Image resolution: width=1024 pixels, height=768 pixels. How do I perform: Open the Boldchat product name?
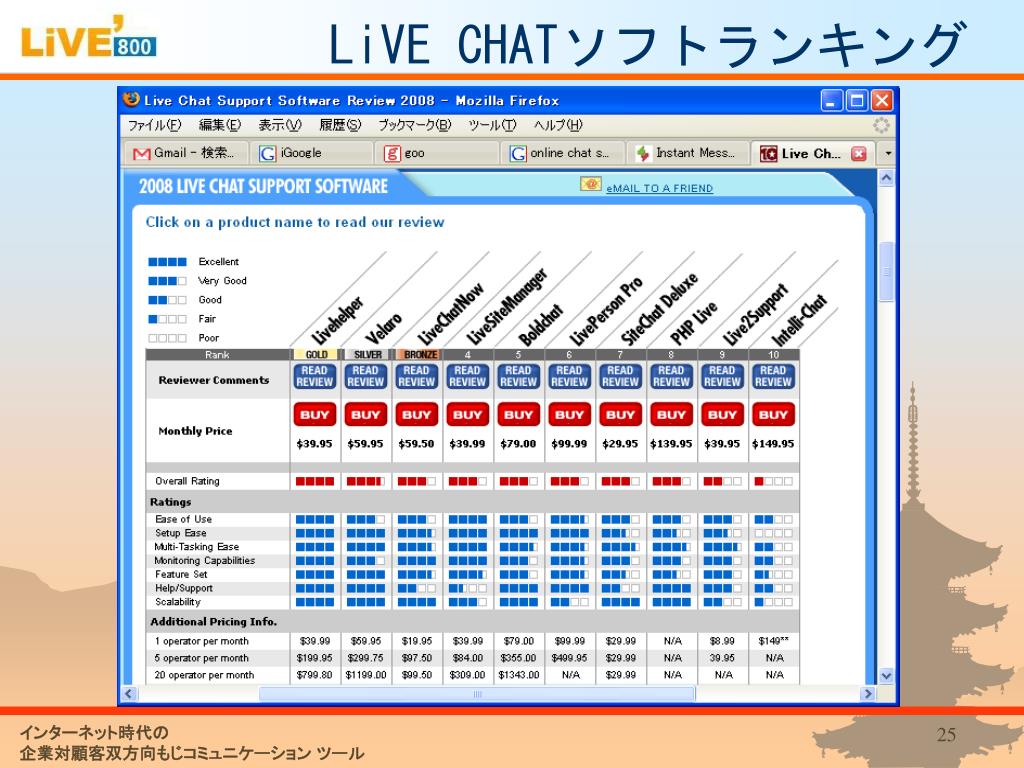click(540, 325)
